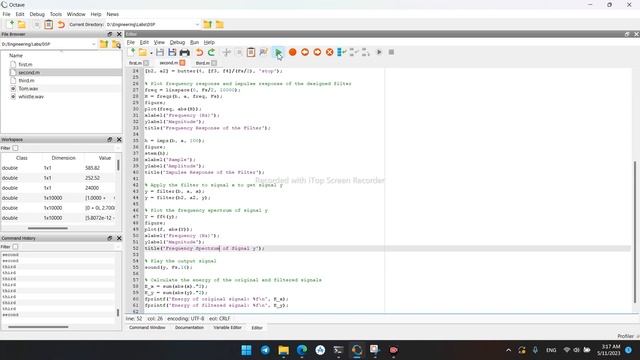Switch to first.m editor tab

(135, 63)
